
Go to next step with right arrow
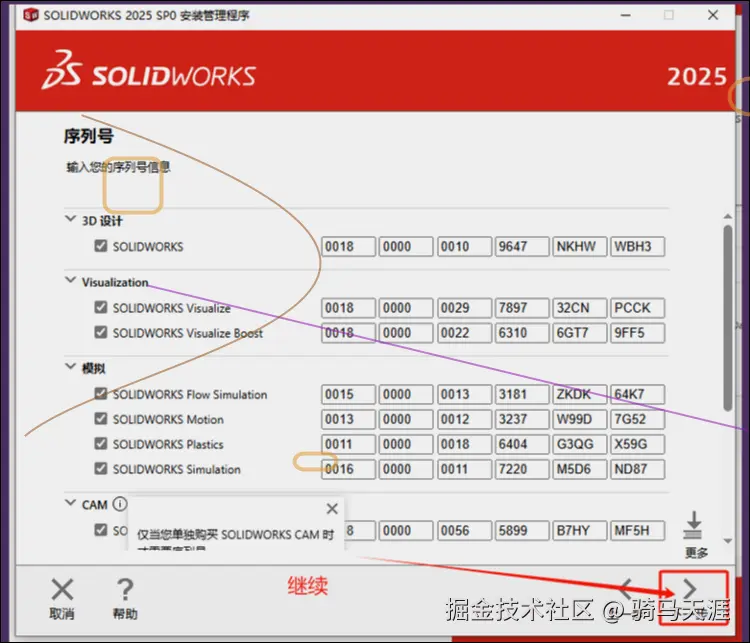tap(689, 589)
